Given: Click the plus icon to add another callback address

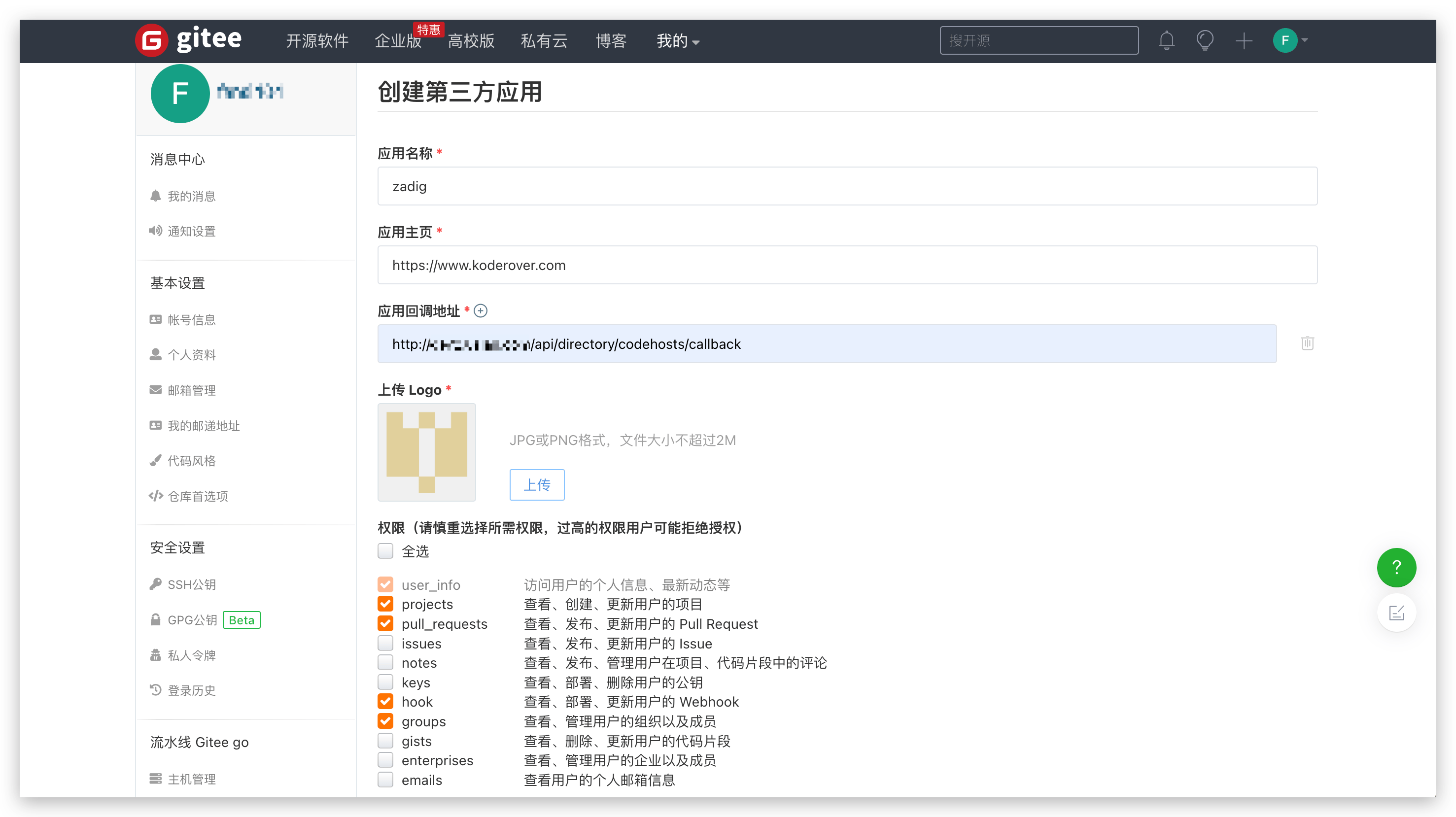Looking at the screenshot, I should click(x=481, y=310).
